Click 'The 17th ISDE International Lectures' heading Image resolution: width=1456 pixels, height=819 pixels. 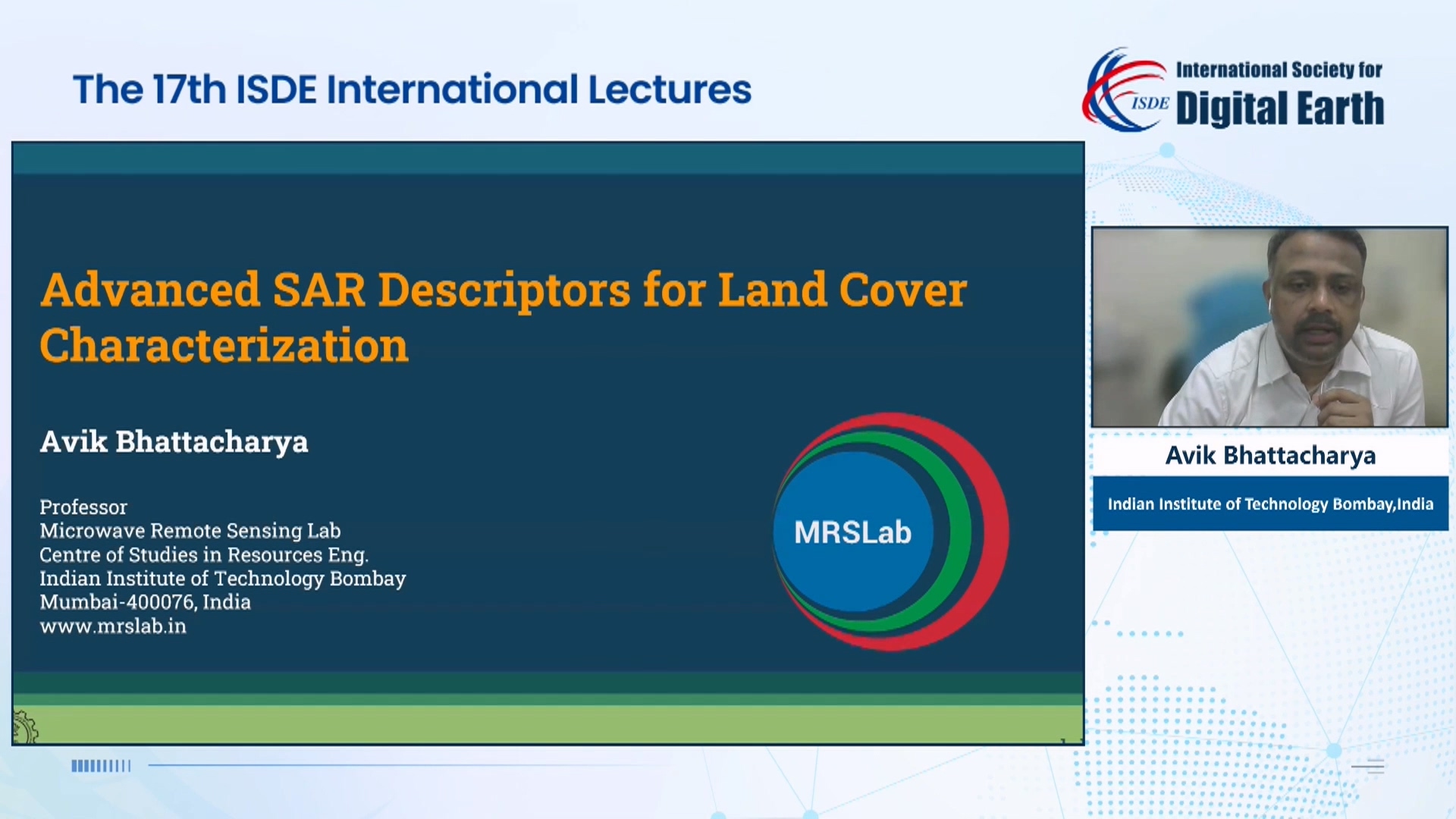tap(412, 89)
